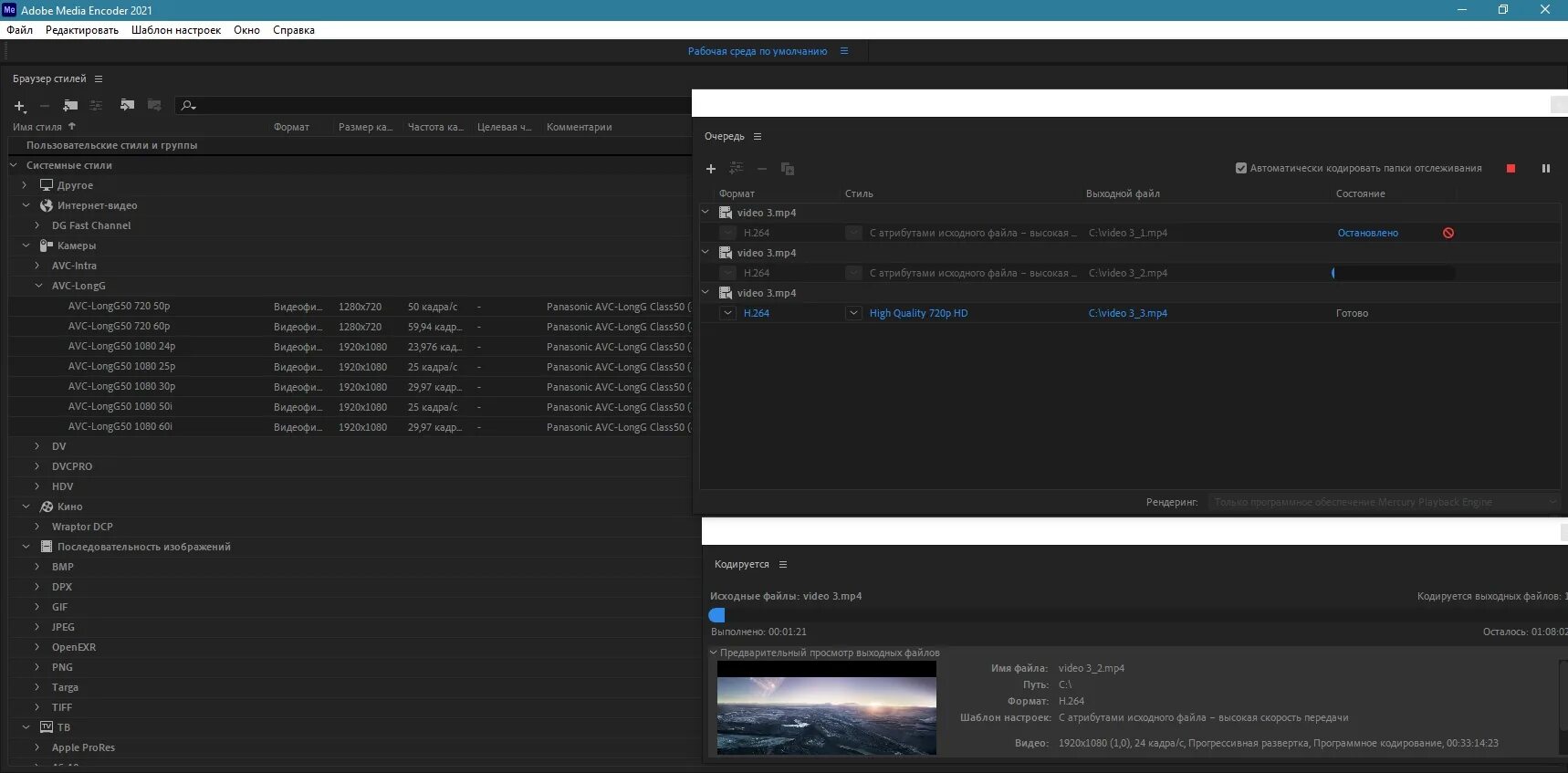1568x773 pixels.
Task: Open the Редактировать menu
Action: 82,30
